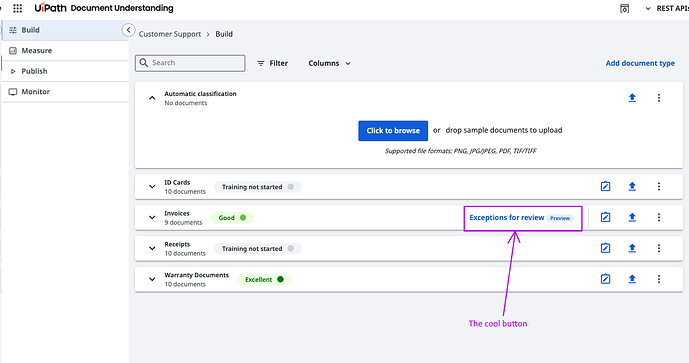The width and height of the screenshot is (689, 363).
Task: Upload documents to Receipts
Action: tap(632, 248)
